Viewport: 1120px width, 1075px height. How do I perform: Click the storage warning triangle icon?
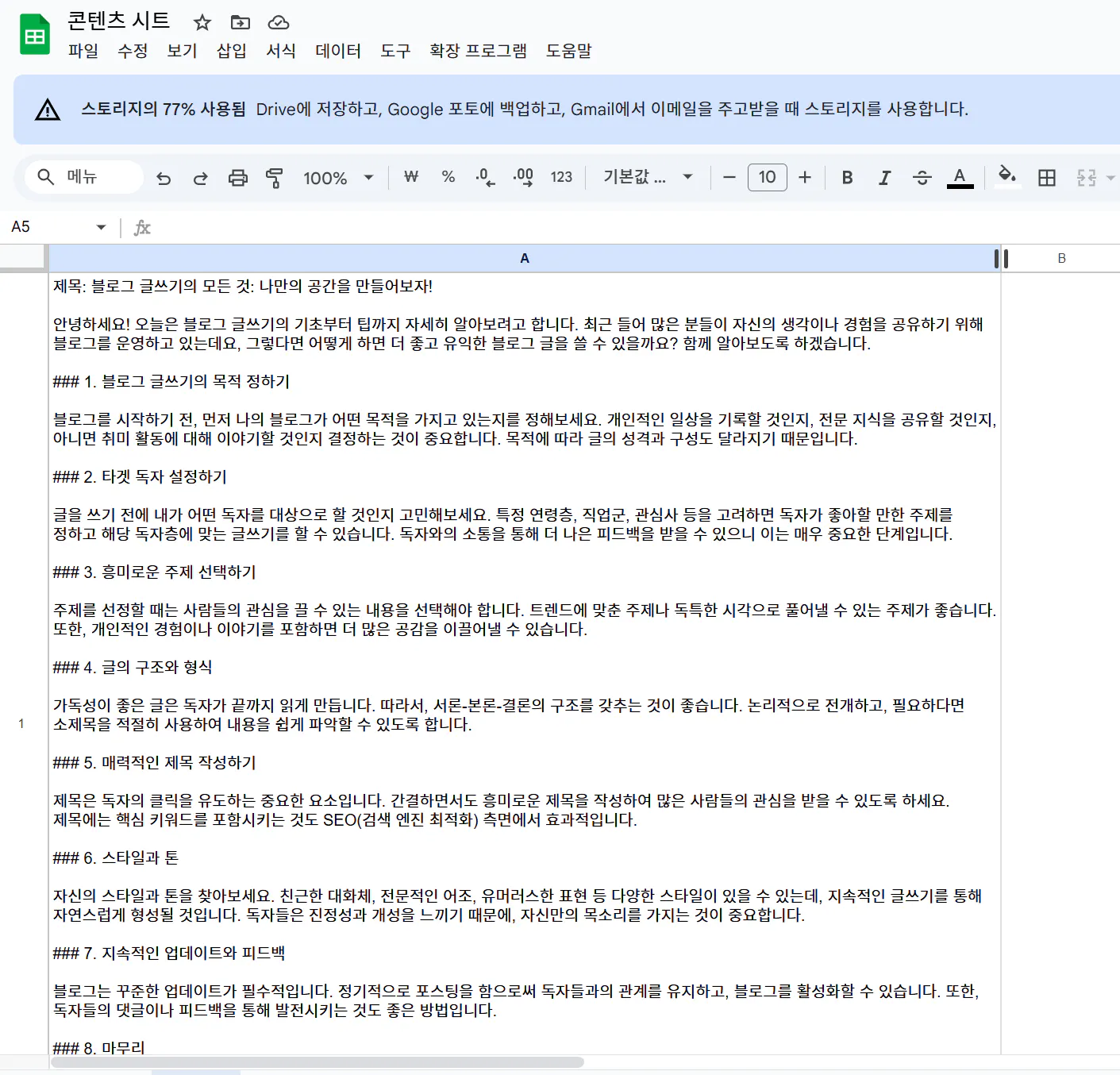point(48,110)
